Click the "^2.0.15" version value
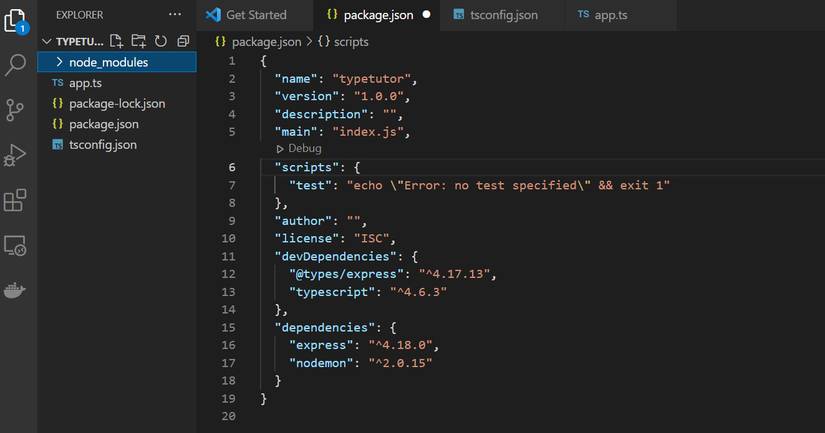Screen dimensions: 825x433 400,363
